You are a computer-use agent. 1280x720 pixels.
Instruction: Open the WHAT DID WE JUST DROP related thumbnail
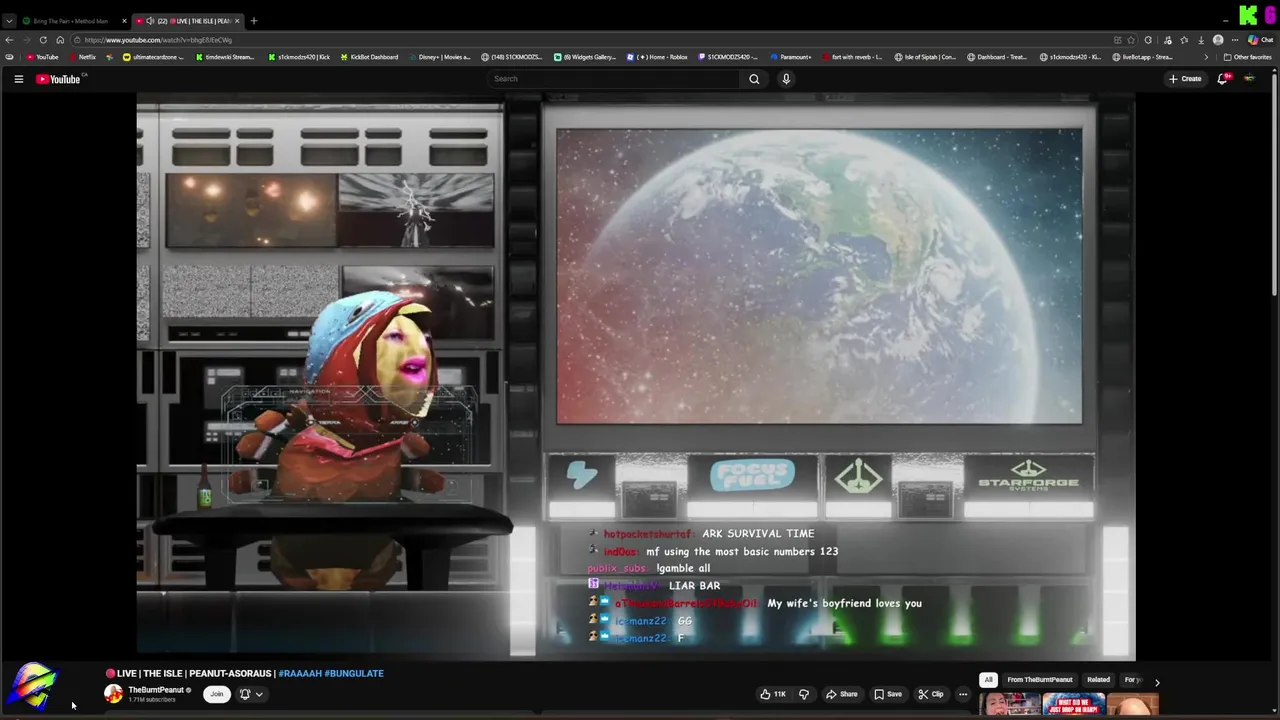tap(1074, 705)
